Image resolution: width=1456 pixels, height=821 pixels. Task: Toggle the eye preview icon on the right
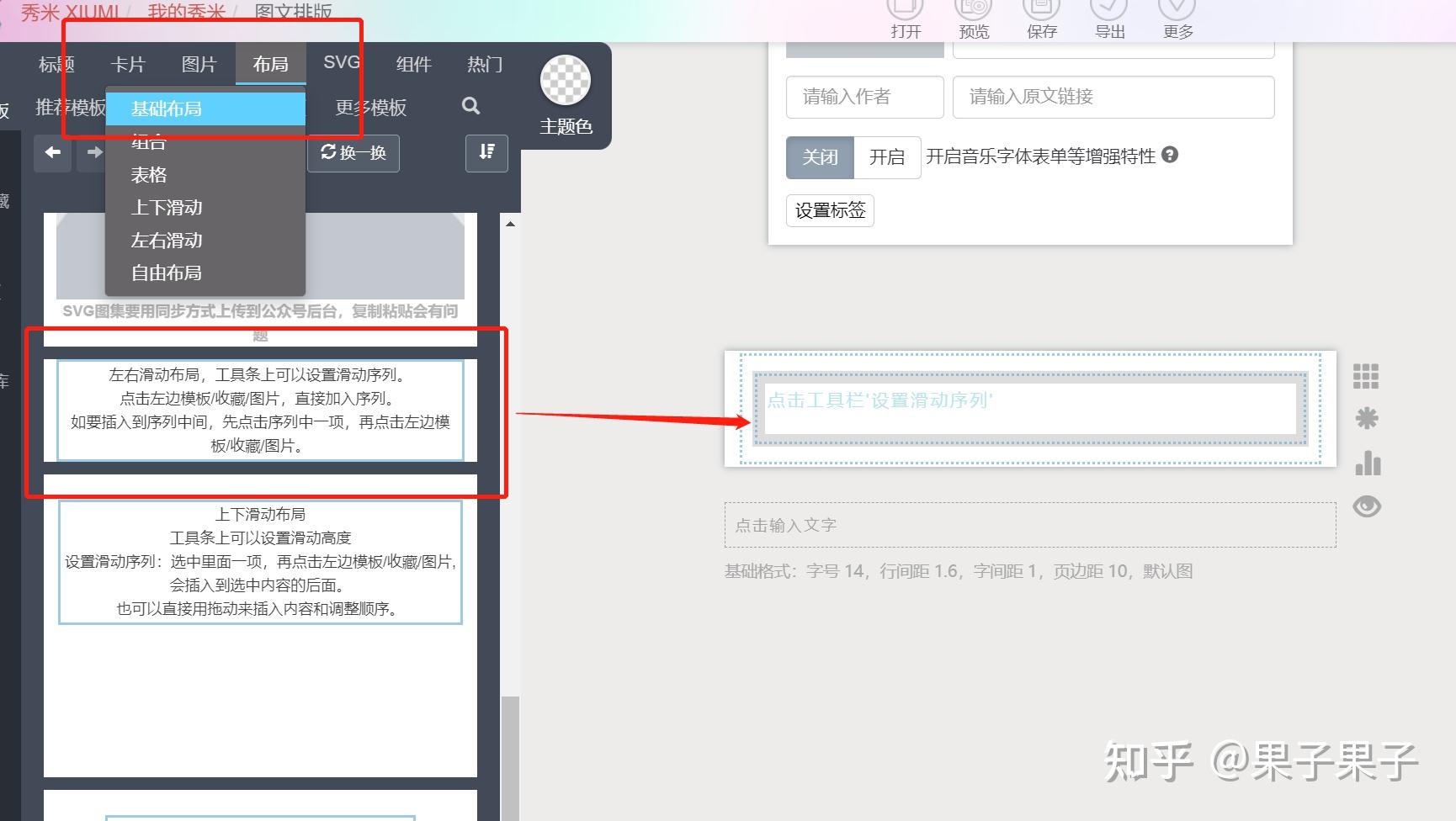point(1366,506)
